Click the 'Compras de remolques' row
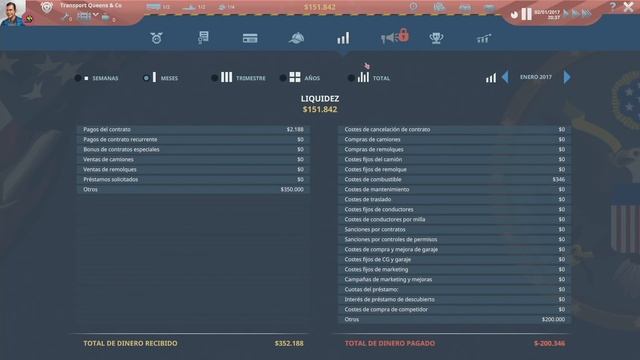 pos(454,149)
